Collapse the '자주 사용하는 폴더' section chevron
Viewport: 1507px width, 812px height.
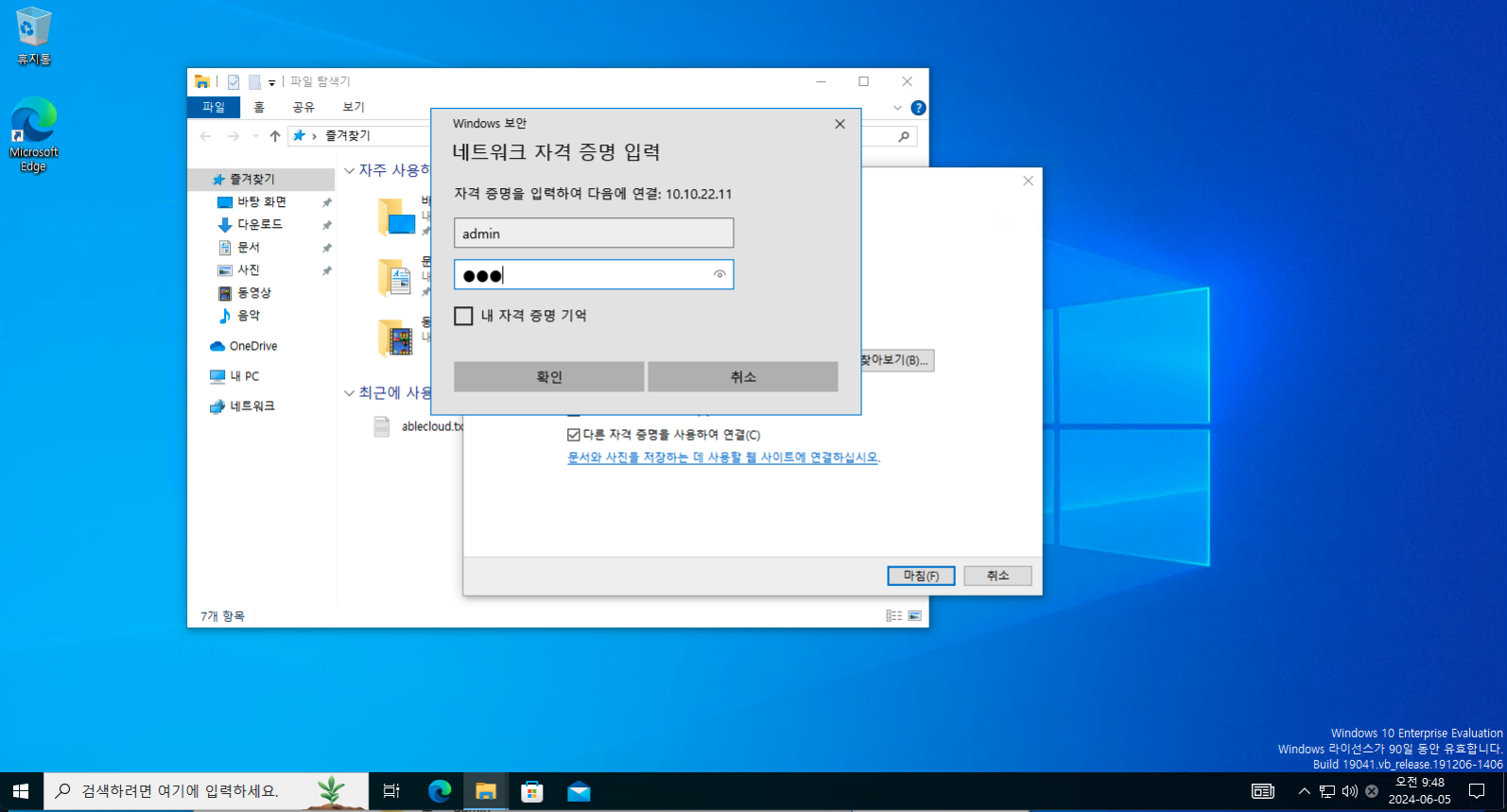pos(349,171)
